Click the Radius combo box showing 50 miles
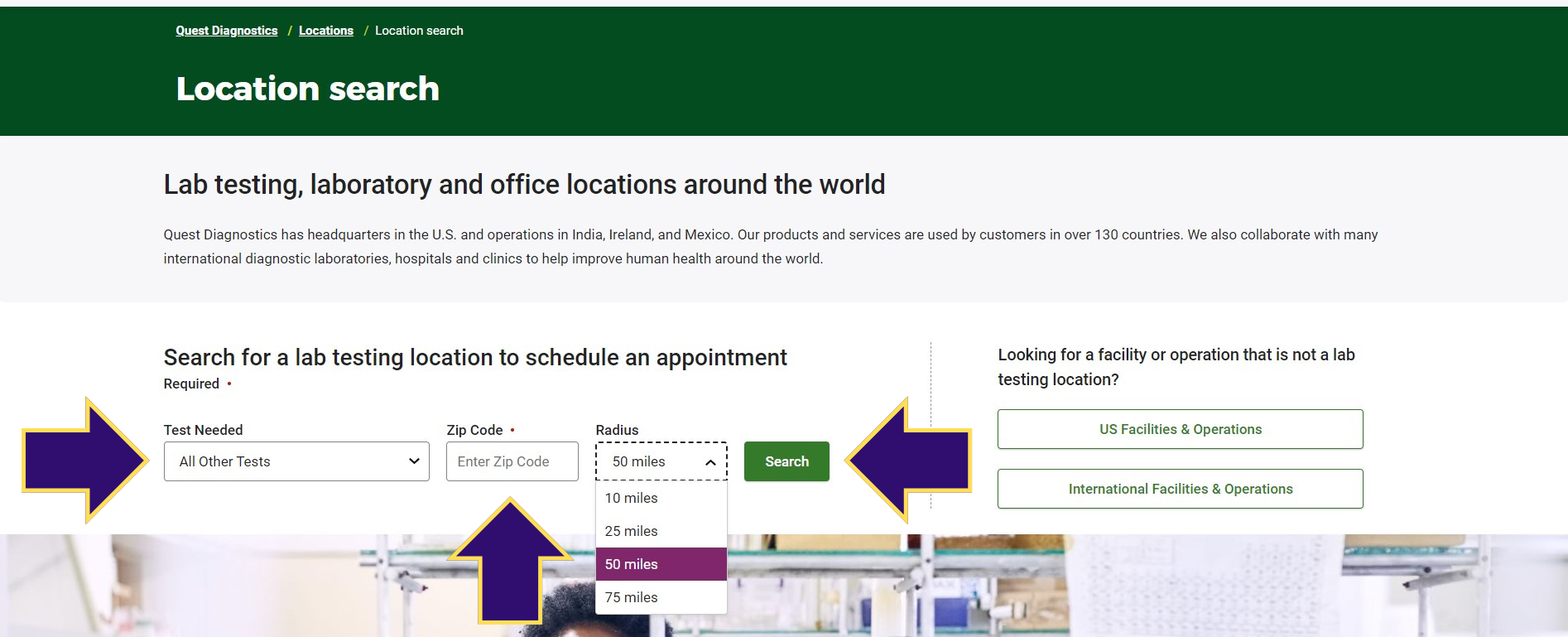Viewport: 1568px width, 637px height. click(652, 461)
